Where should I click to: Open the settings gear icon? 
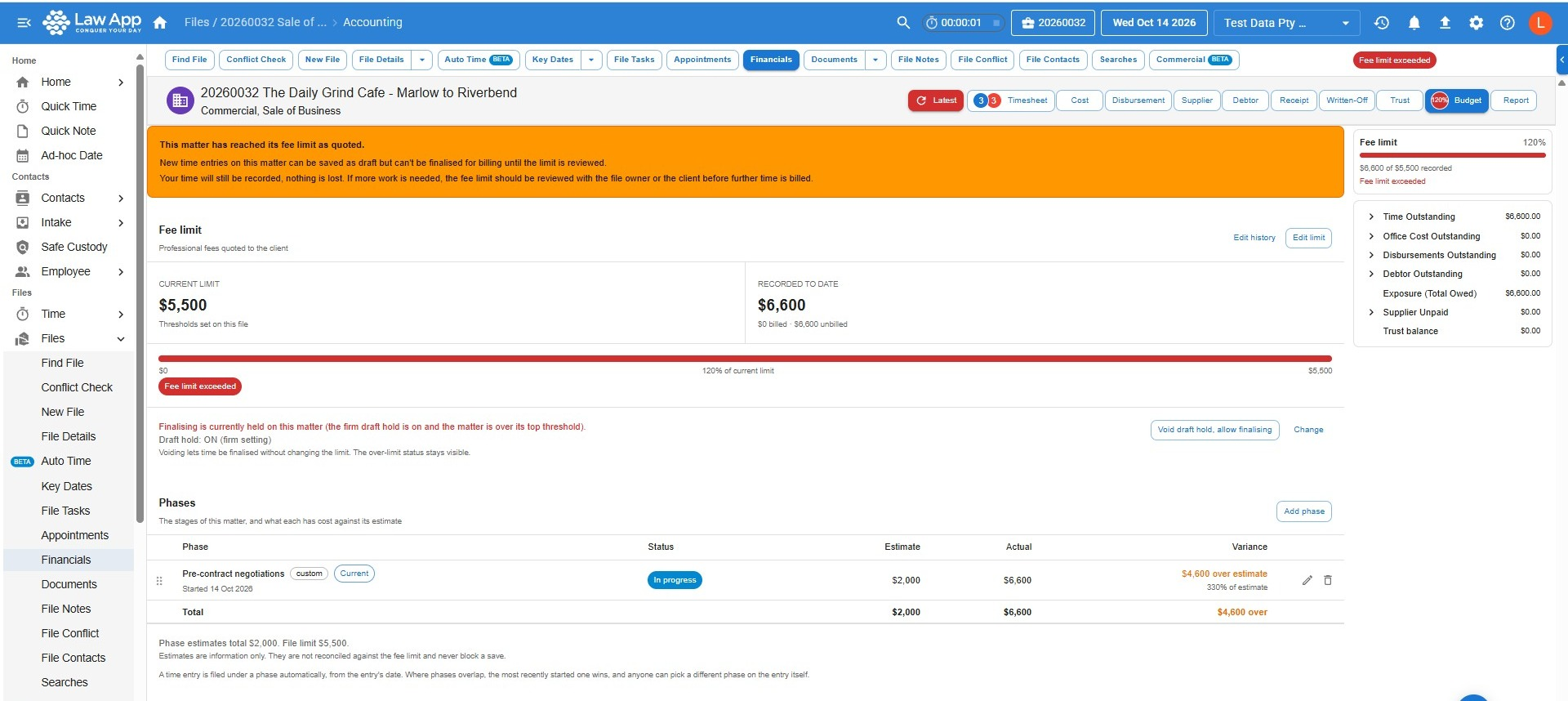click(x=1477, y=23)
